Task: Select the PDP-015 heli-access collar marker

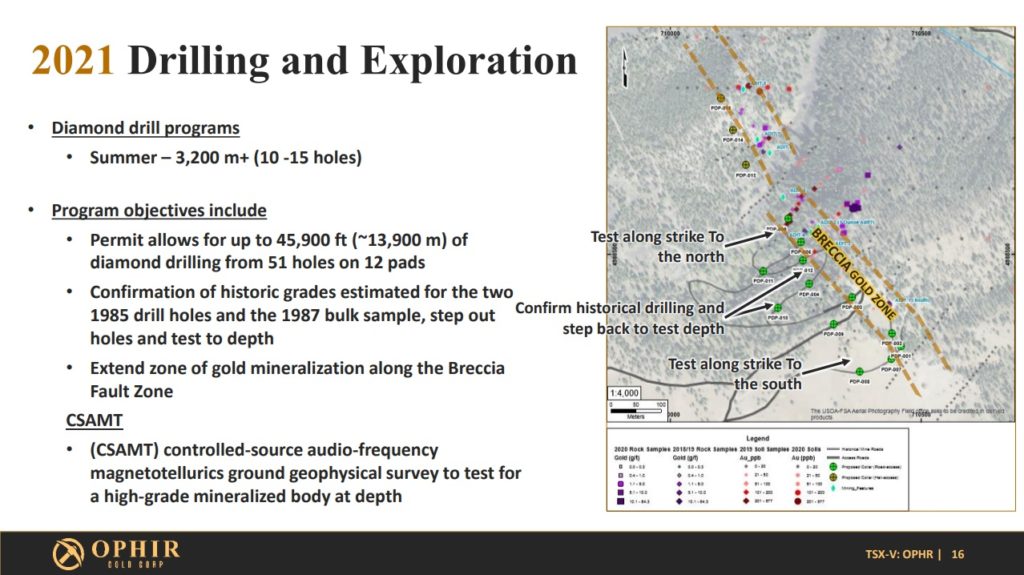Action: pos(720,98)
